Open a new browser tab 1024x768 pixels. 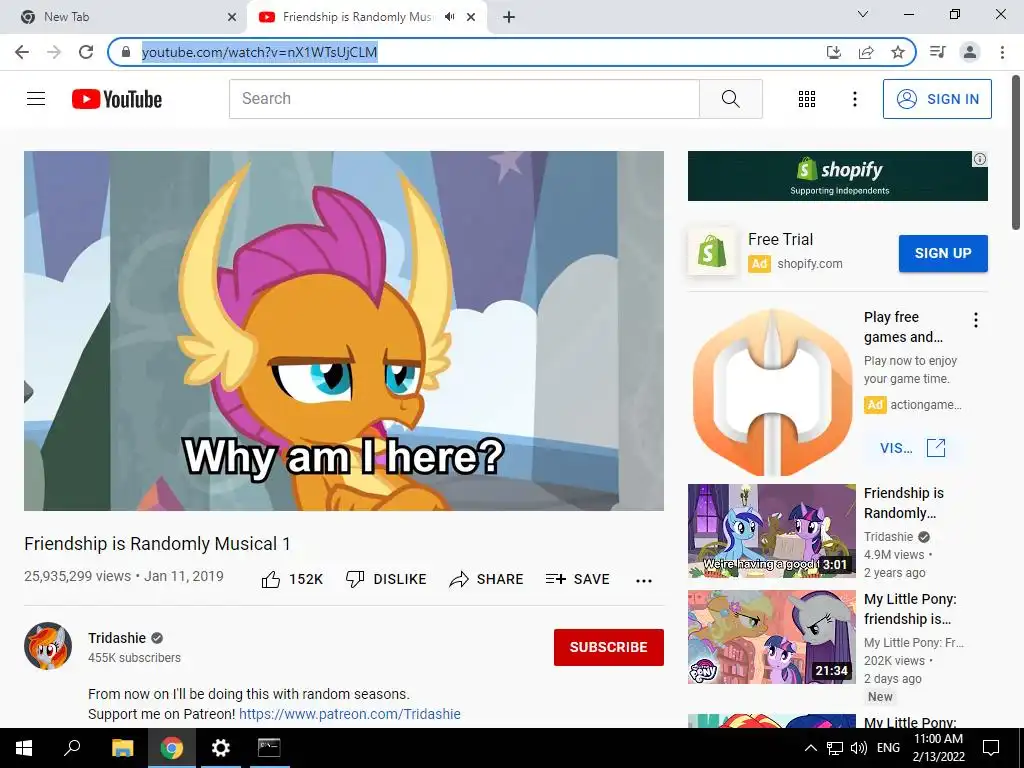[x=509, y=17]
